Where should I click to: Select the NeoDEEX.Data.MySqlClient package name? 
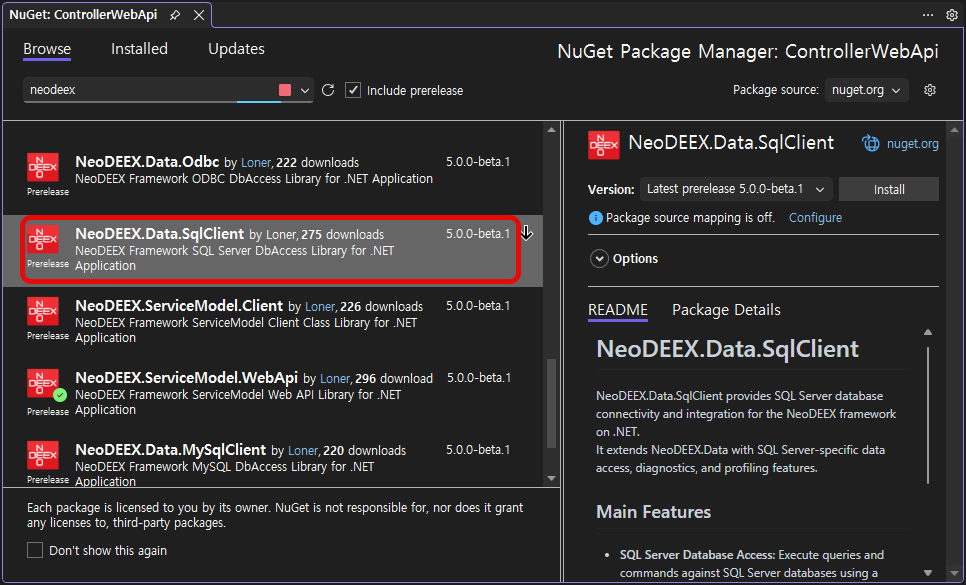(171, 450)
